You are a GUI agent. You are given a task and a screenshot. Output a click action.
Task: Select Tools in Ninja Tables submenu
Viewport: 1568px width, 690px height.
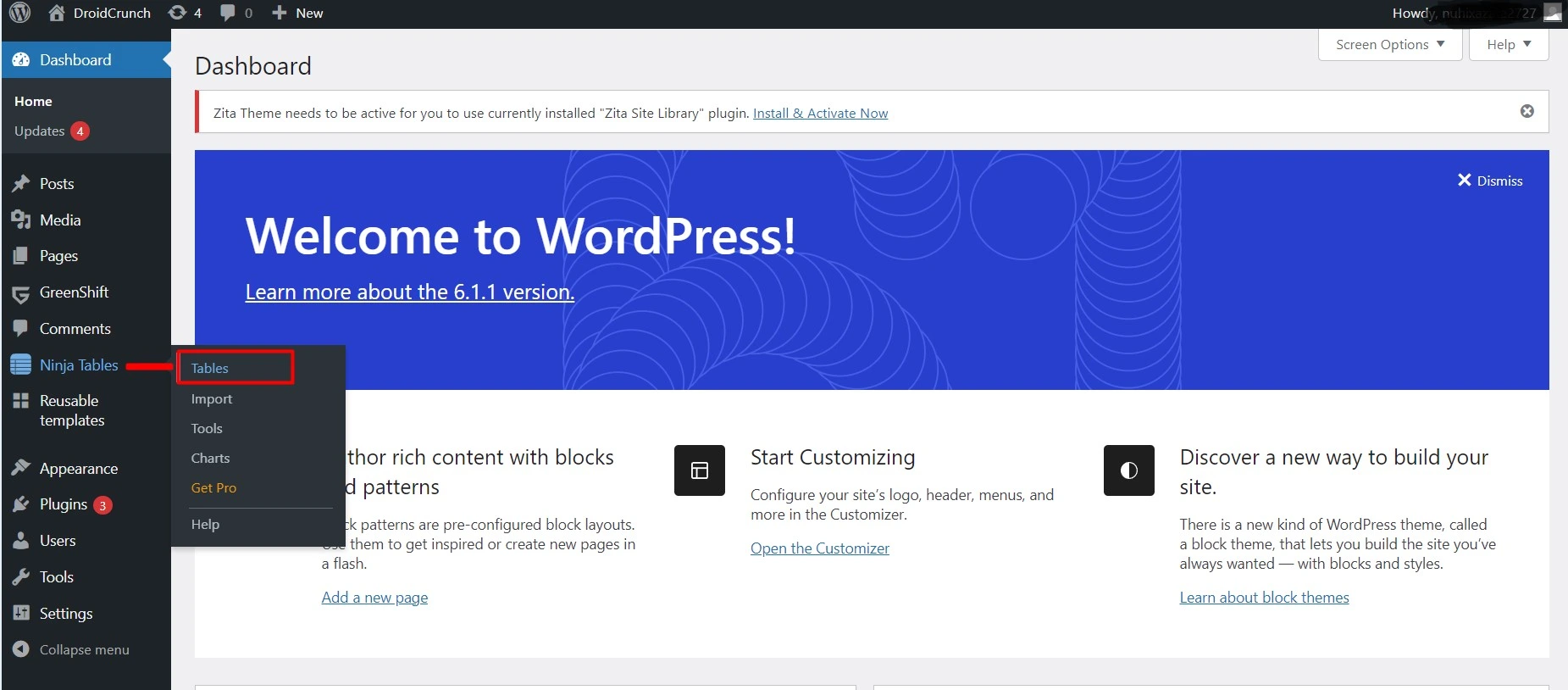click(x=207, y=429)
